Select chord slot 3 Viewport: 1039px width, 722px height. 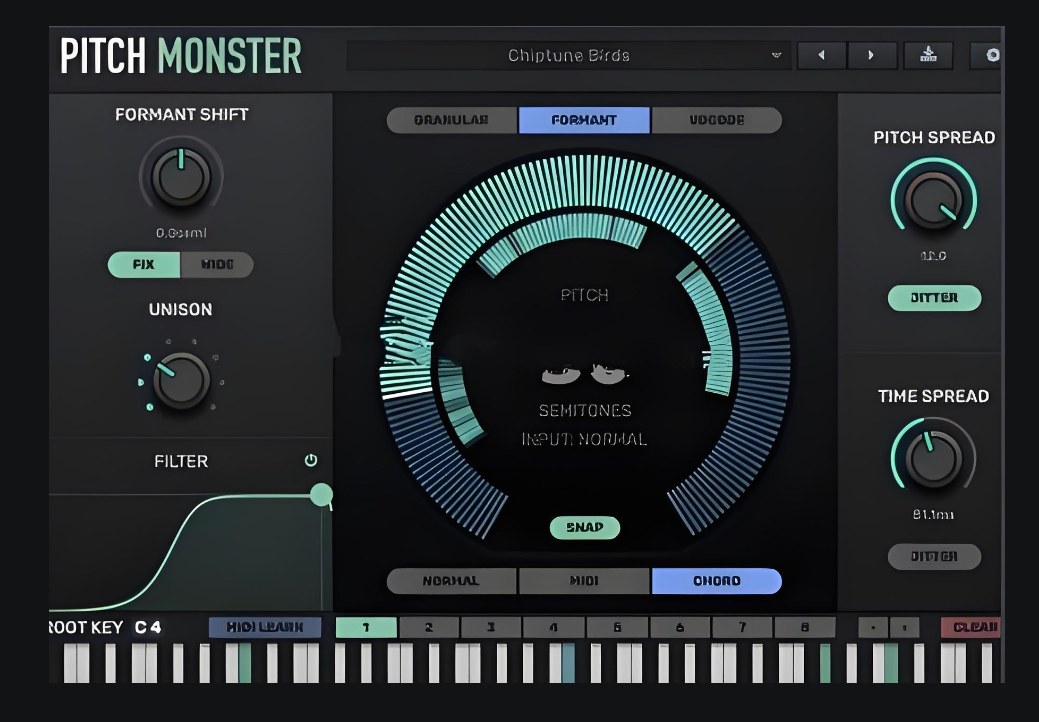tap(491, 627)
